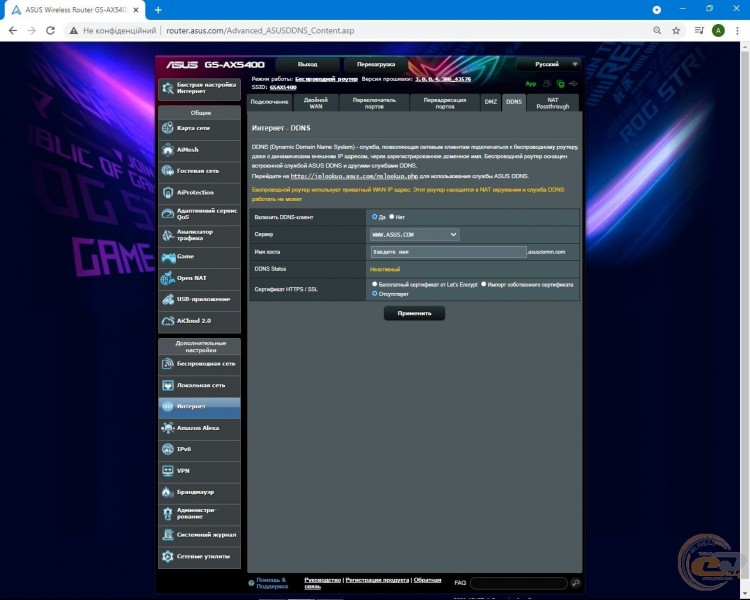Viewport: 750px width, 600px height.
Task: Open IPv6 sidebar icon
Action: [x=167, y=449]
